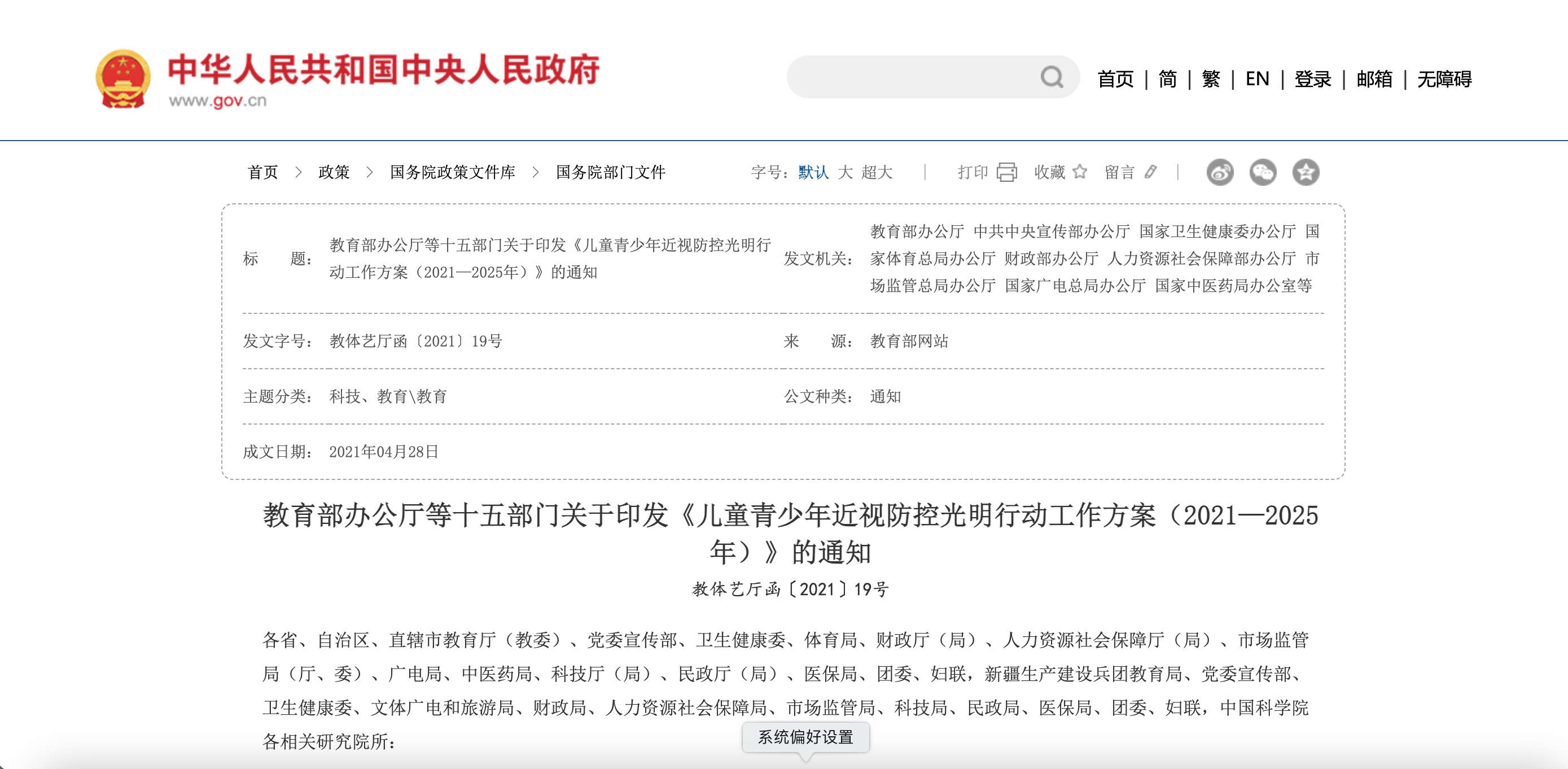The image size is (1568, 769).
Task: Set font size to 大
Action: [x=845, y=172]
